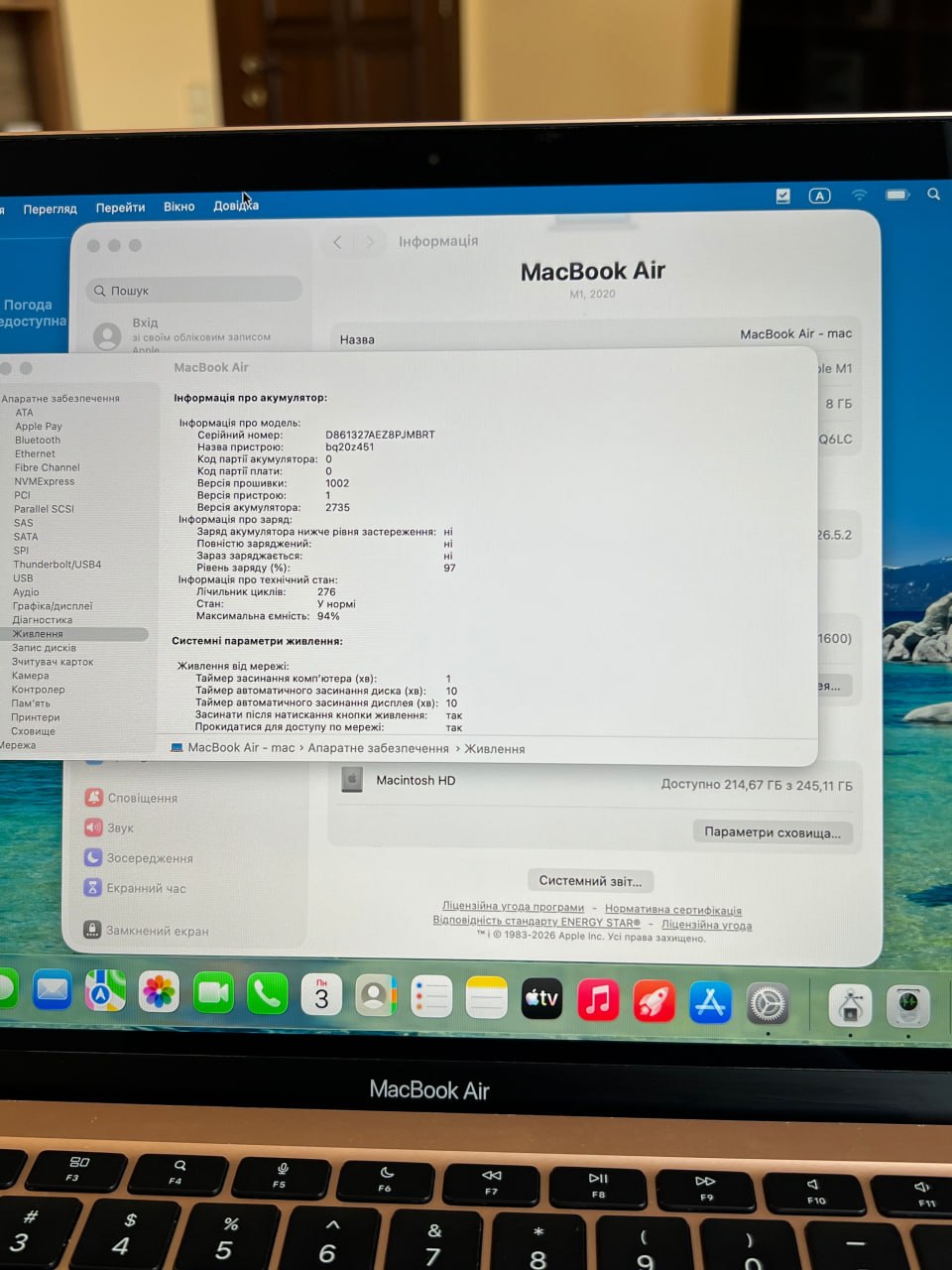Select Apple Pay in hardware list
Screen dimensions: 952x1270
click(38, 427)
